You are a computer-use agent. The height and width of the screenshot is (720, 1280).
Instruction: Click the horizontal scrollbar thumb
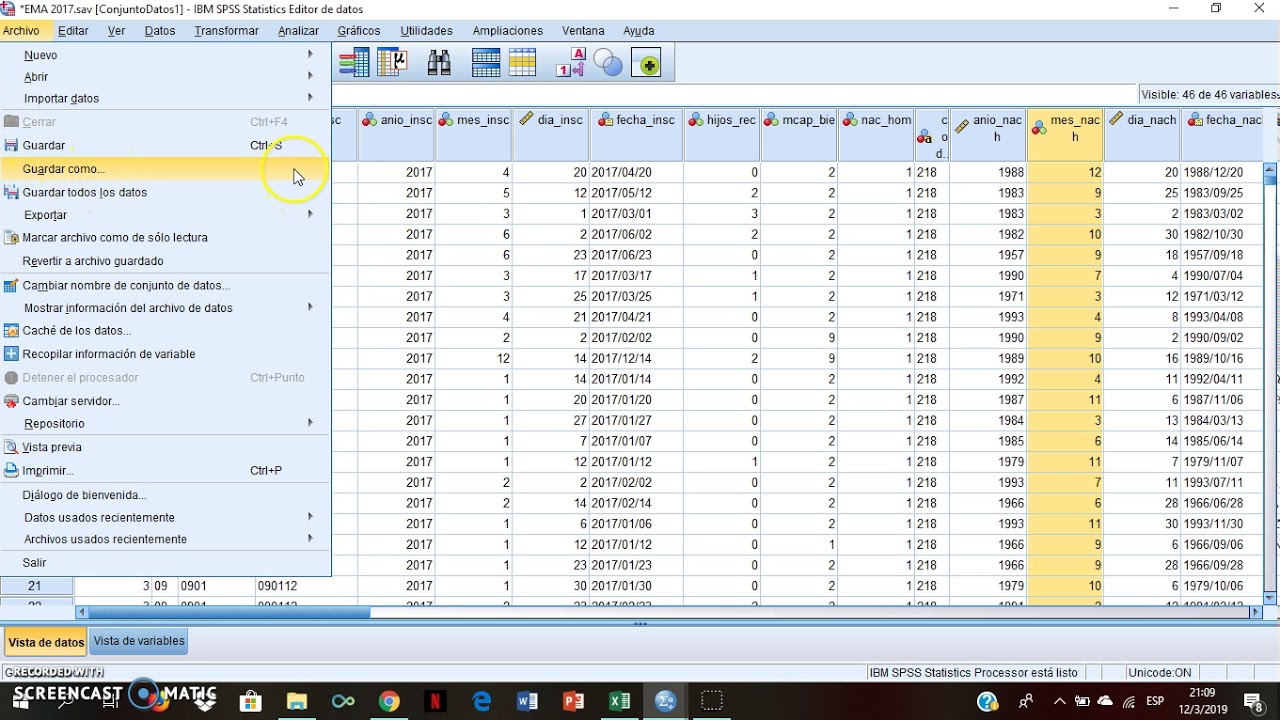point(228,612)
